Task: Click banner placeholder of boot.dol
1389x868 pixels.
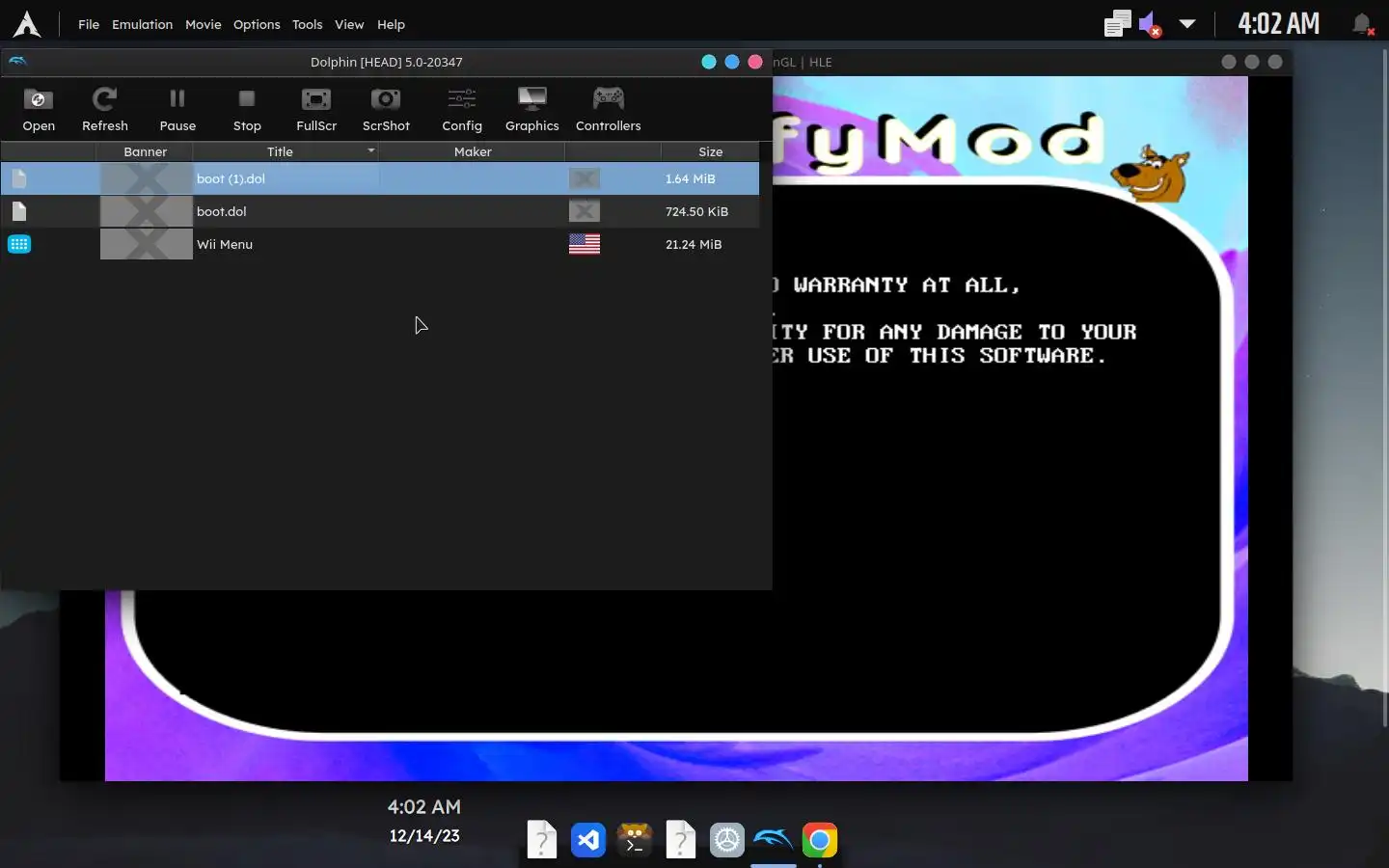Action: click(147, 211)
